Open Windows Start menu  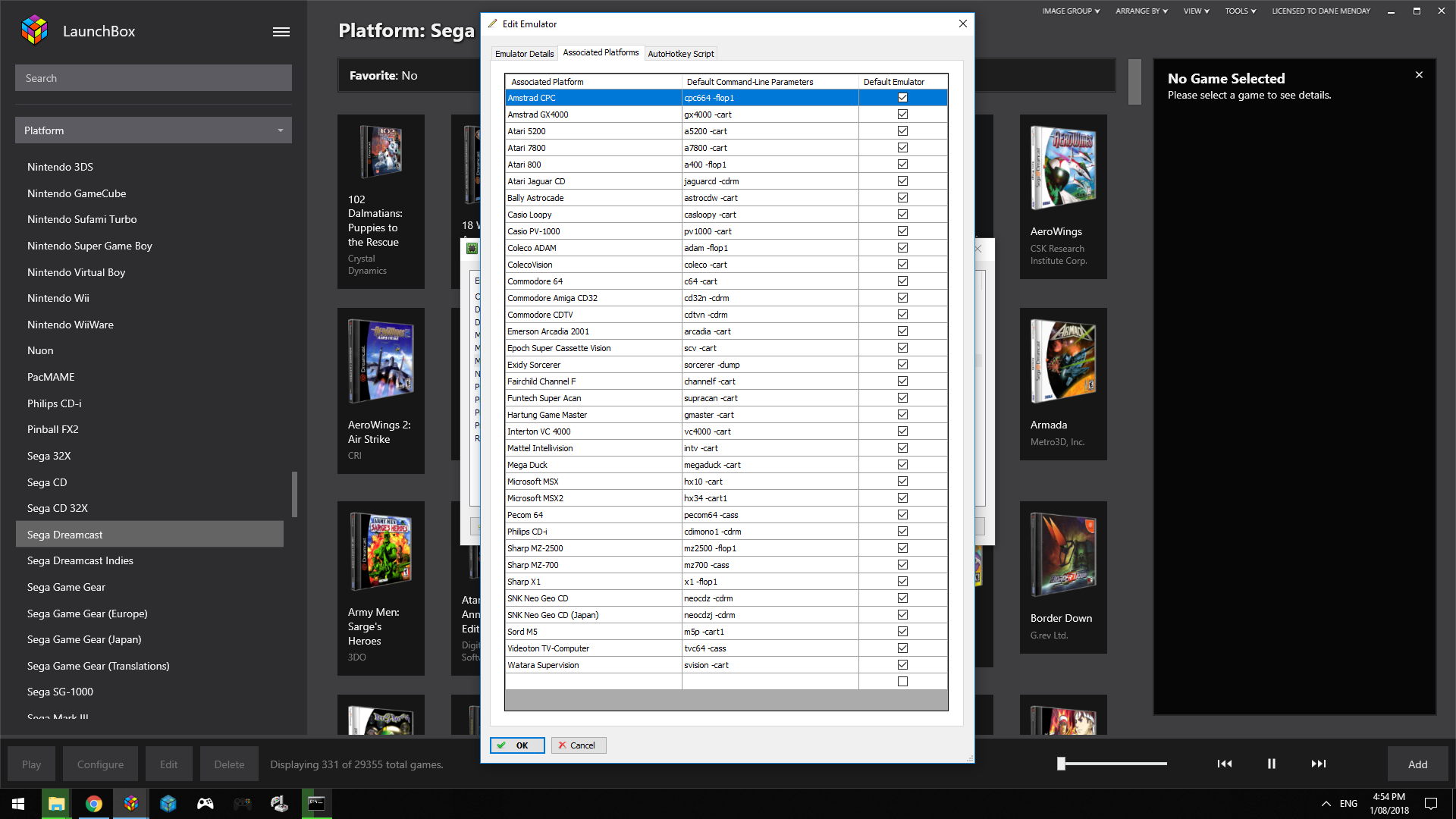[x=18, y=804]
